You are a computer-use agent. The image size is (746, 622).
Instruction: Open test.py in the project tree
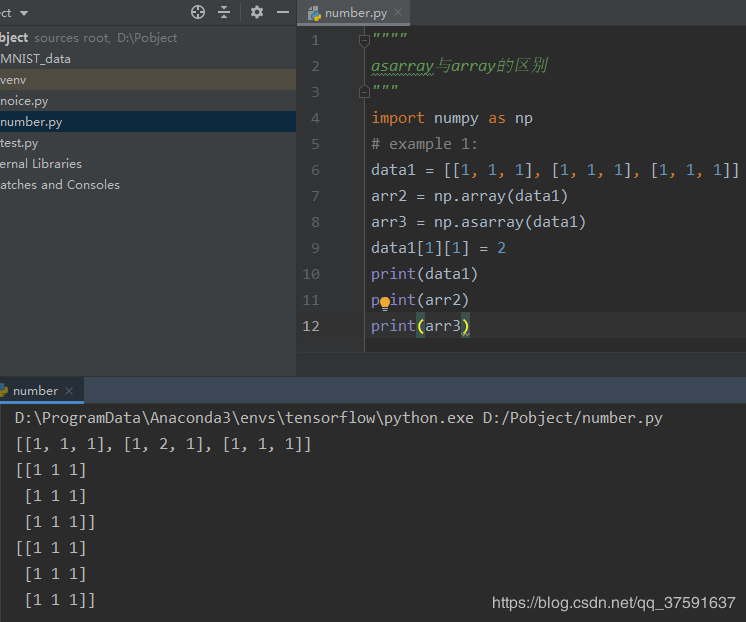148,143
